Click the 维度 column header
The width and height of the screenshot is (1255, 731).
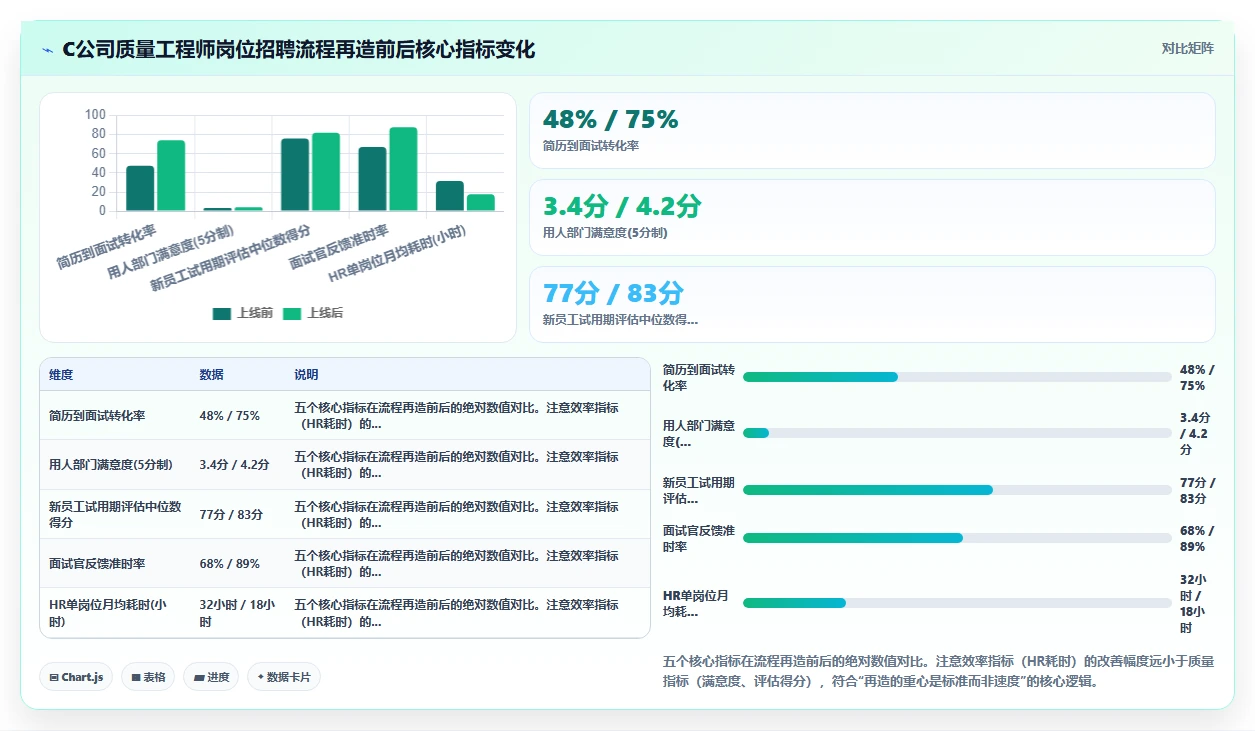[x=61, y=375]
